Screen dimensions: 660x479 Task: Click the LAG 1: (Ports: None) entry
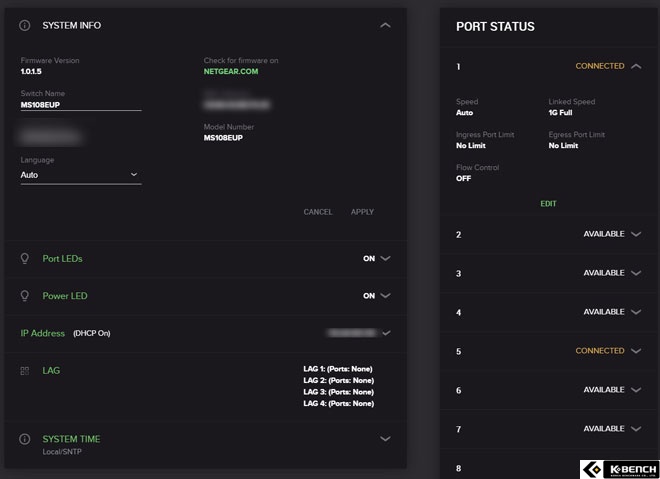tap(338, 369)
